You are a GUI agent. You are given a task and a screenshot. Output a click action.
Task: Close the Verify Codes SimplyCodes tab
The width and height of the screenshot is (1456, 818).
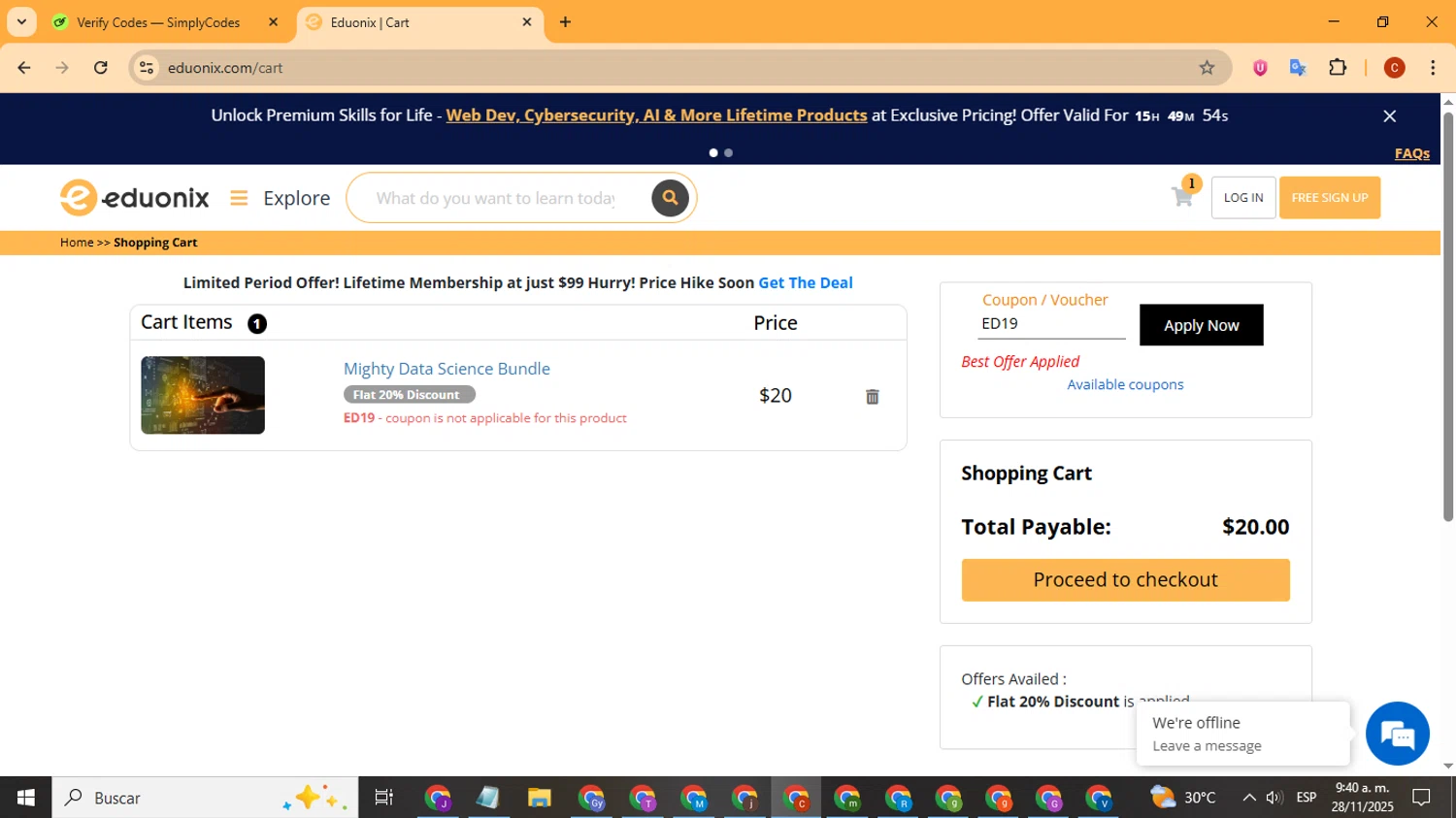(274, 22)
